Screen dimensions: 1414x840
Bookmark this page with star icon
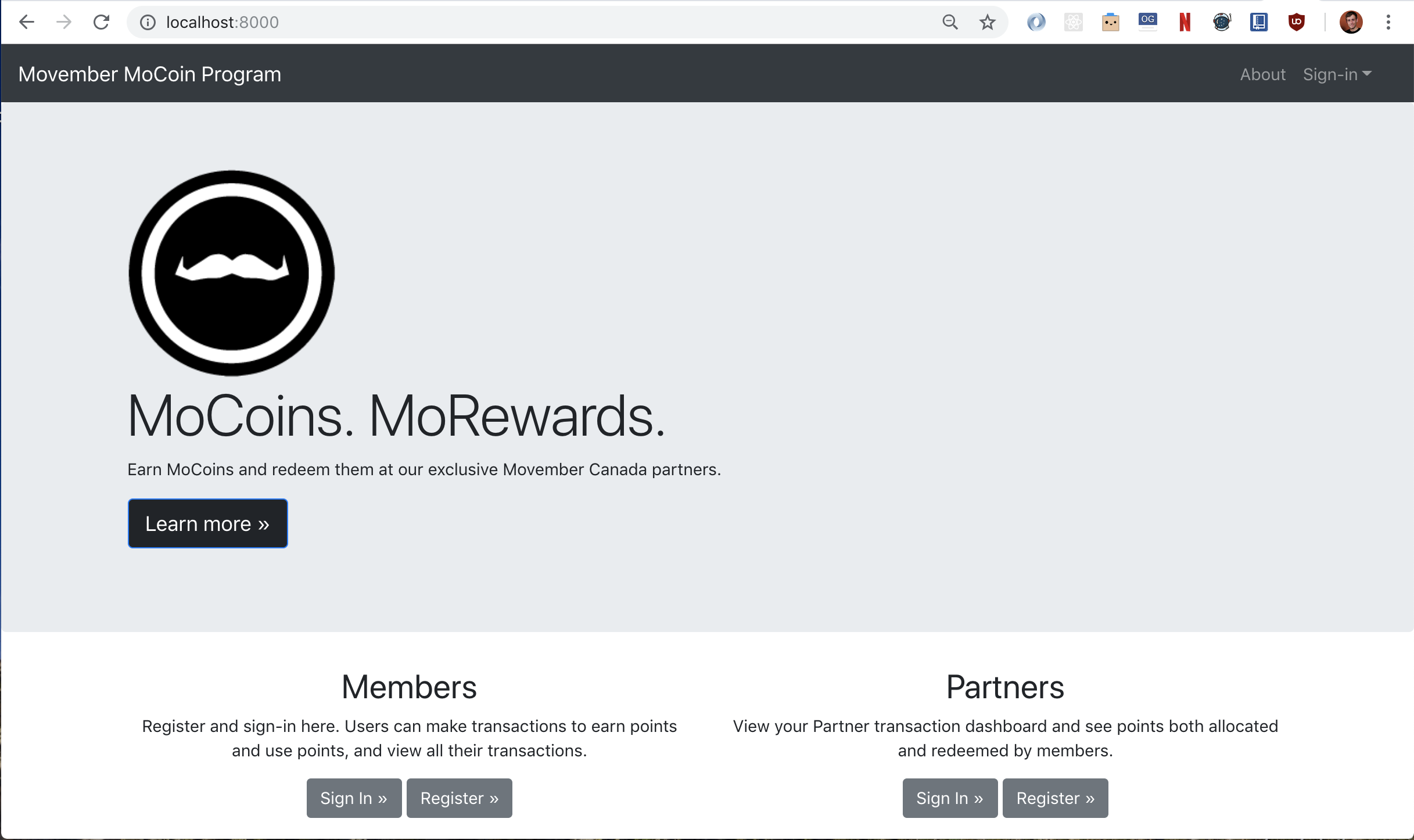(987, 22)
